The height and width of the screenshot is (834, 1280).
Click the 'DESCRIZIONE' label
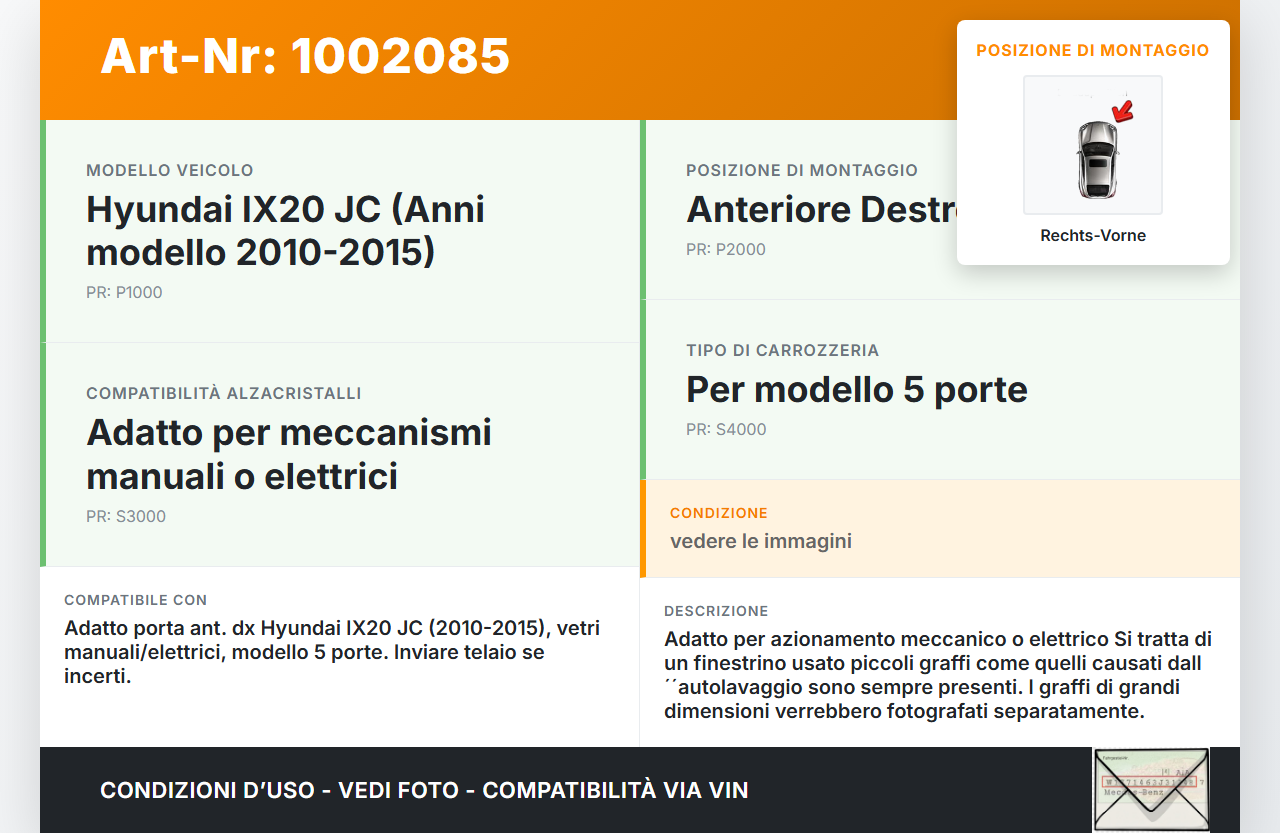(x=716, y=611)
